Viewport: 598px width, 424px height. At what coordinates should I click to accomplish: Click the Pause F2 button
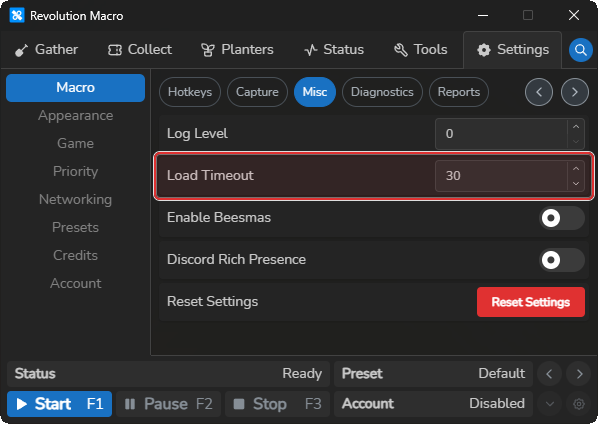pyautogui.click(x=169, y=404)
